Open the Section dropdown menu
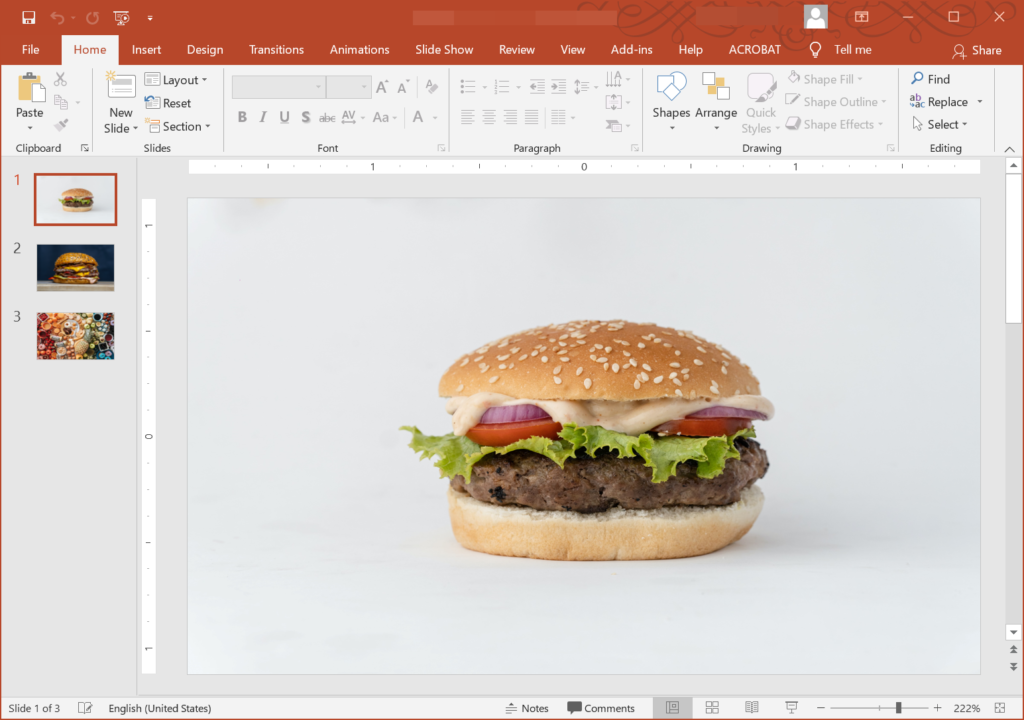Screen dimensions: 1024x720 178,126
